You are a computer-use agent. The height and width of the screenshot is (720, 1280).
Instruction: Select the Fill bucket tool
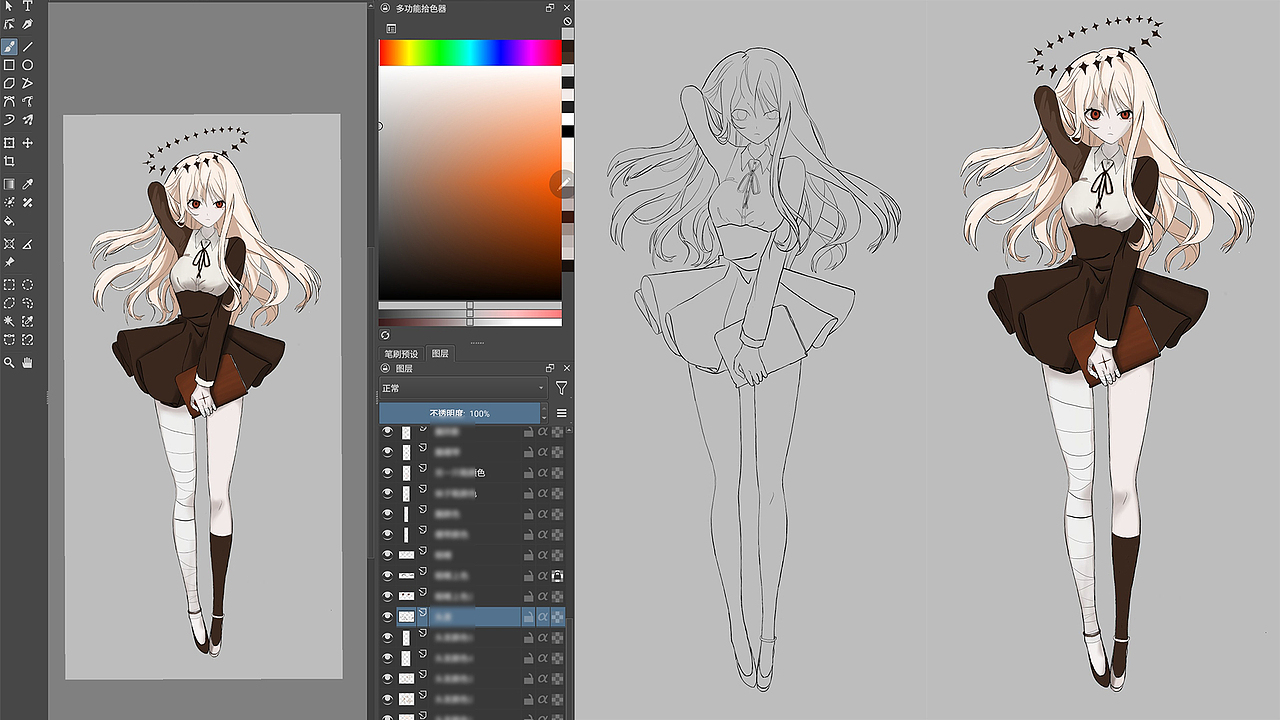(x=9, y=220)
